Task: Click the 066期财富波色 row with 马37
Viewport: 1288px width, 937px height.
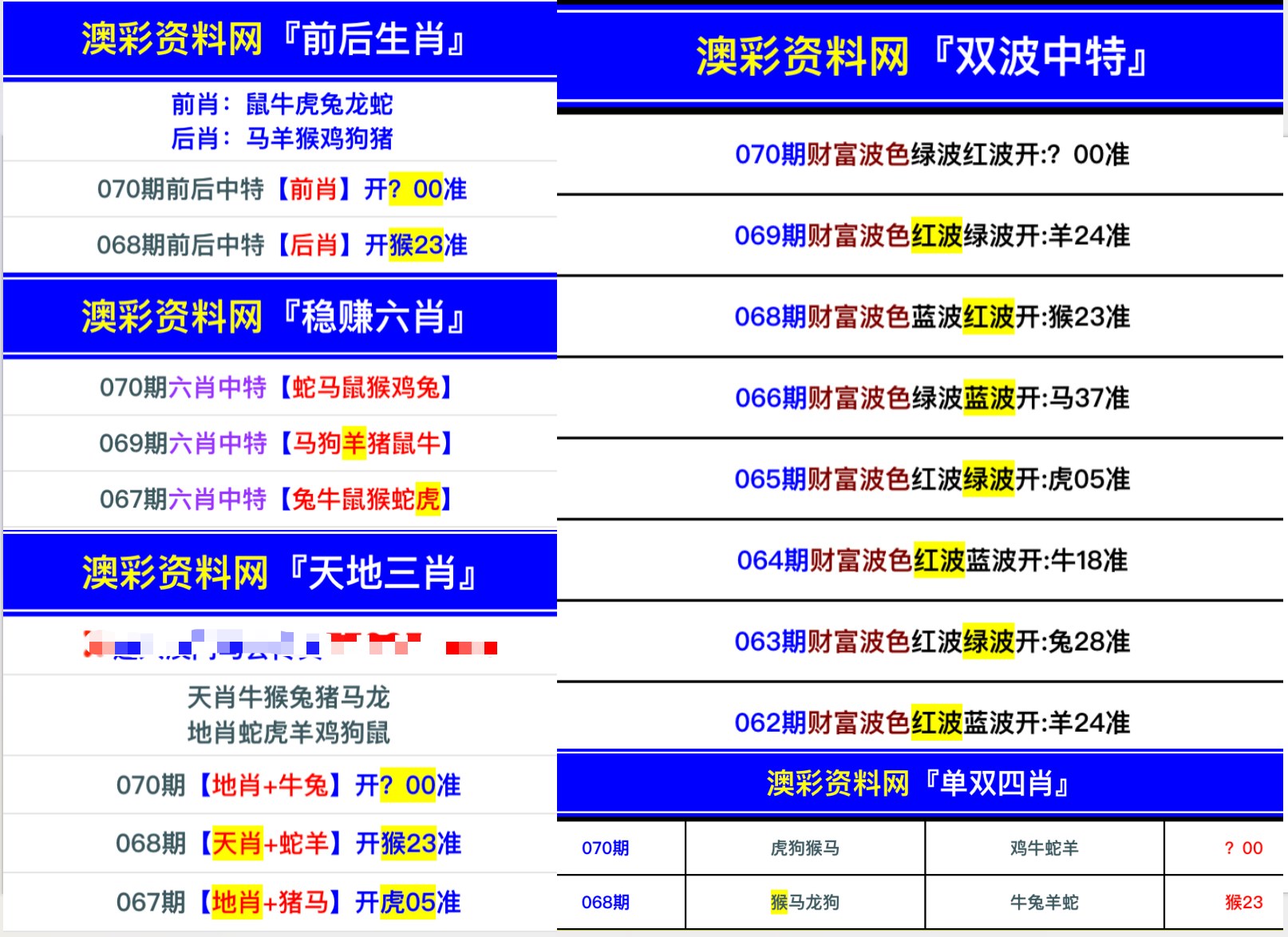Action: (931, 398)
